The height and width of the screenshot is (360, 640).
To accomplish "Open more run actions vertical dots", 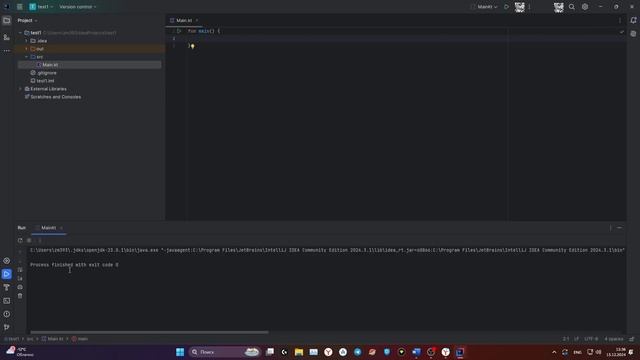I will pyautogui.click(x=529, y=7).
